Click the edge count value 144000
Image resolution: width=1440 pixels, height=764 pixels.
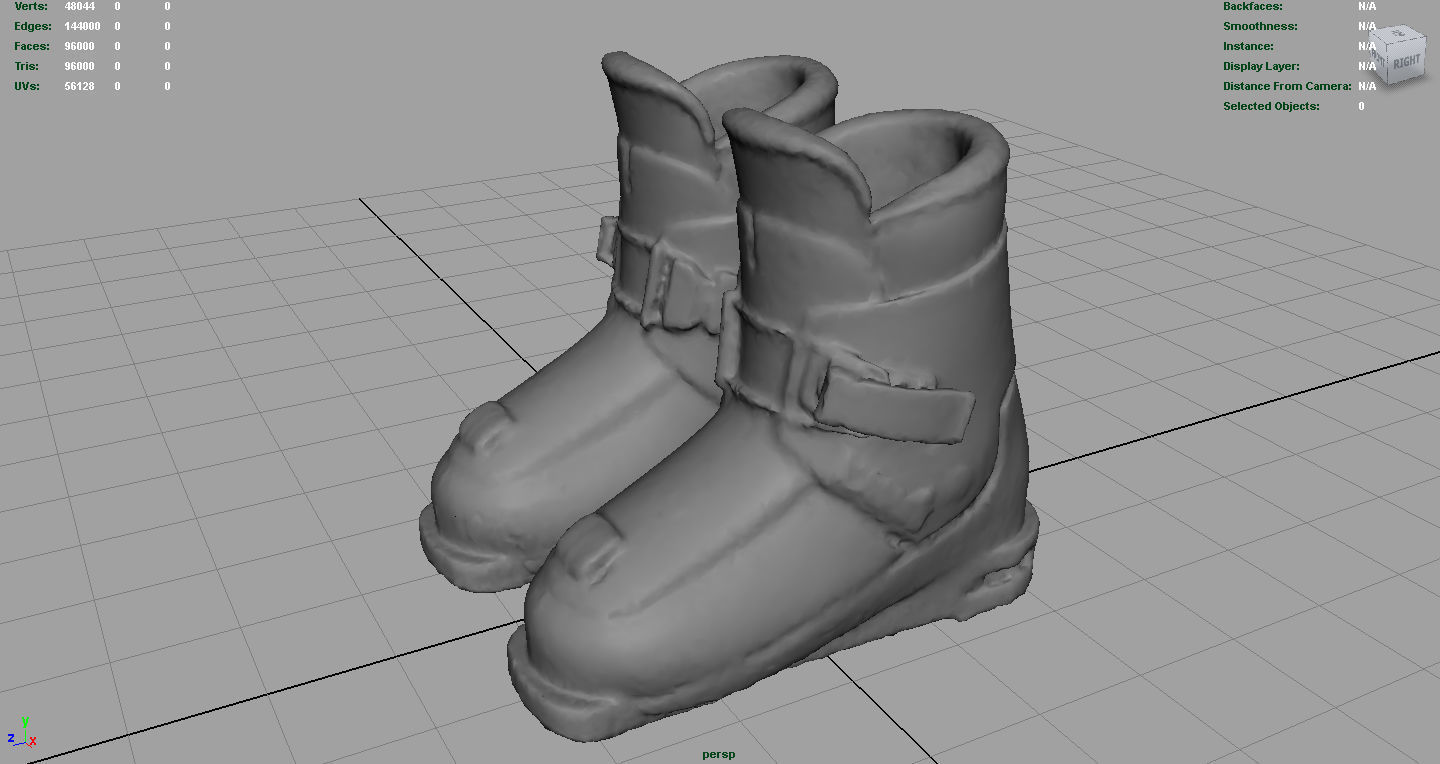(82, 26)
